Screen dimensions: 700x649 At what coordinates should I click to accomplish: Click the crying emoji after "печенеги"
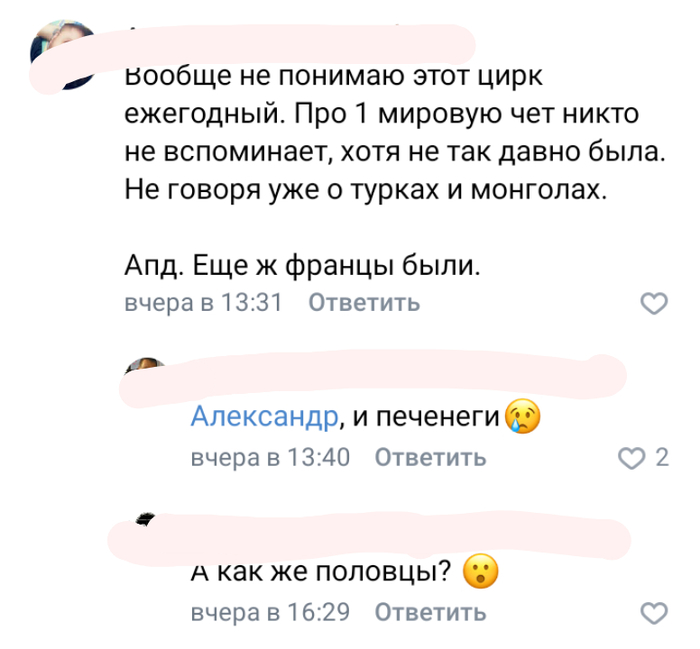click(x=522, y=415)
